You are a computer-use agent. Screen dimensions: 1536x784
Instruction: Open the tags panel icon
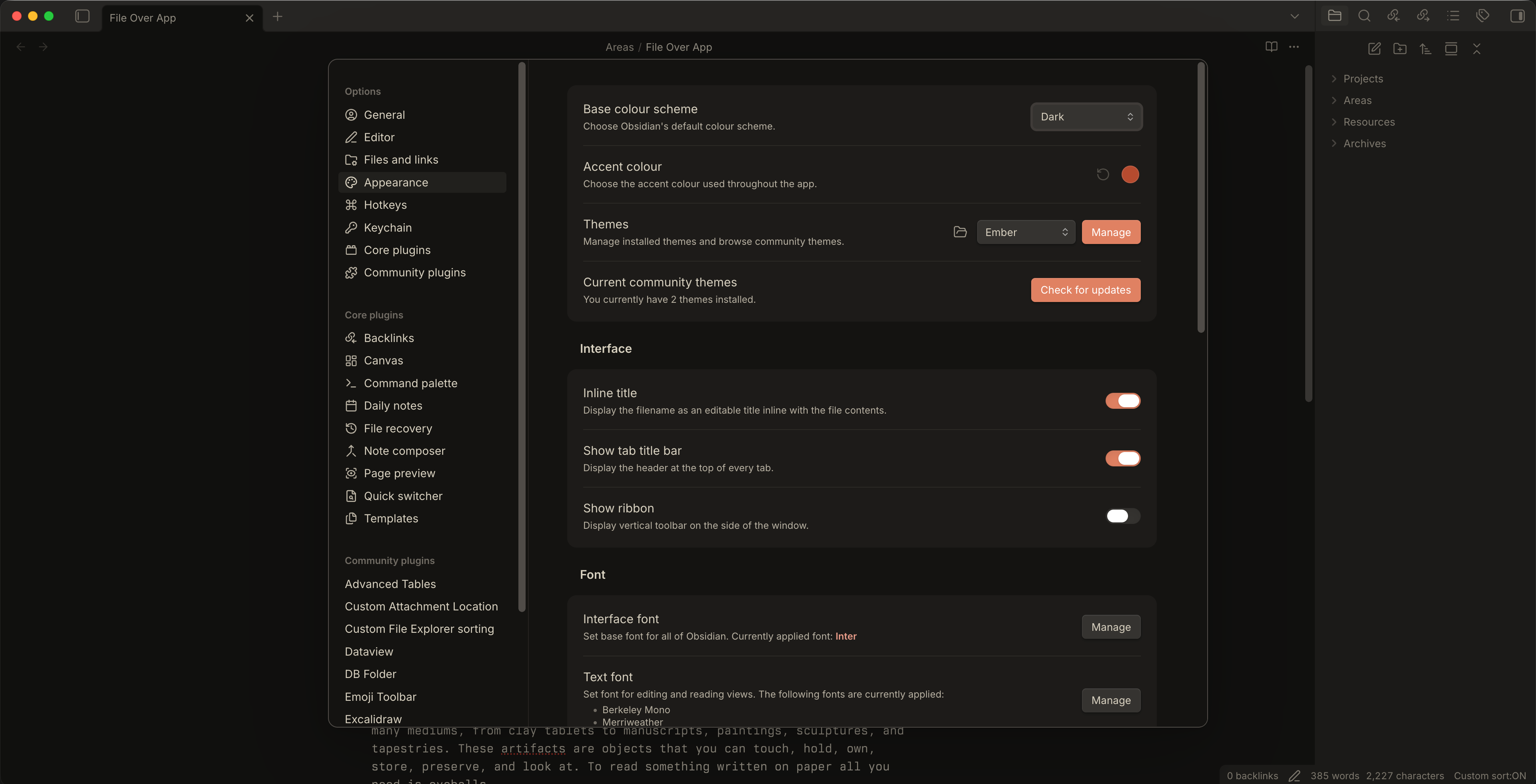tap(1483, 16)
